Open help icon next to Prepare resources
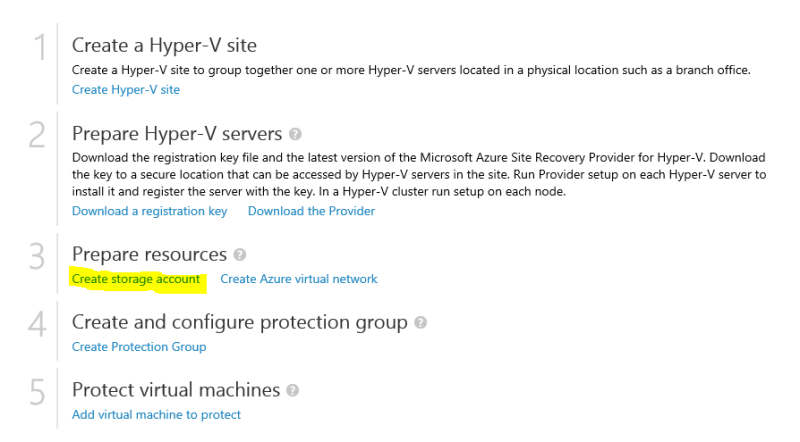The height and width of the screenshot is (442, 800). click(240, 255)
